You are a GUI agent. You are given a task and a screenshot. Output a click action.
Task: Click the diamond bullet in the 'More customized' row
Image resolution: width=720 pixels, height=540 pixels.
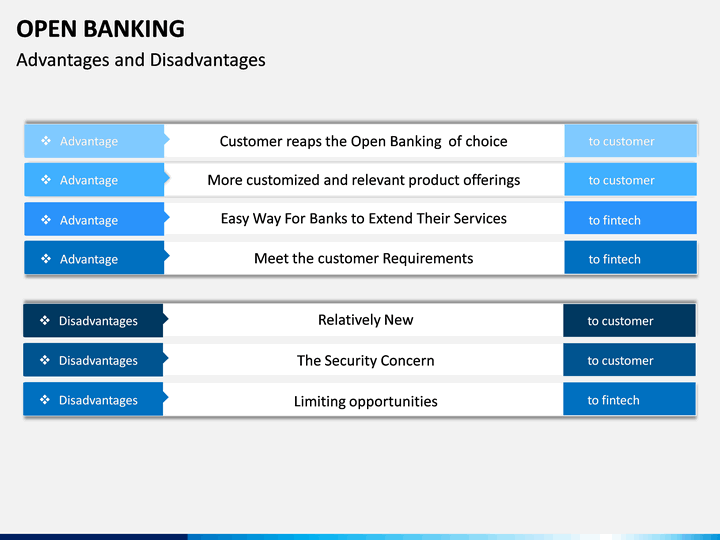click(46, 180)
